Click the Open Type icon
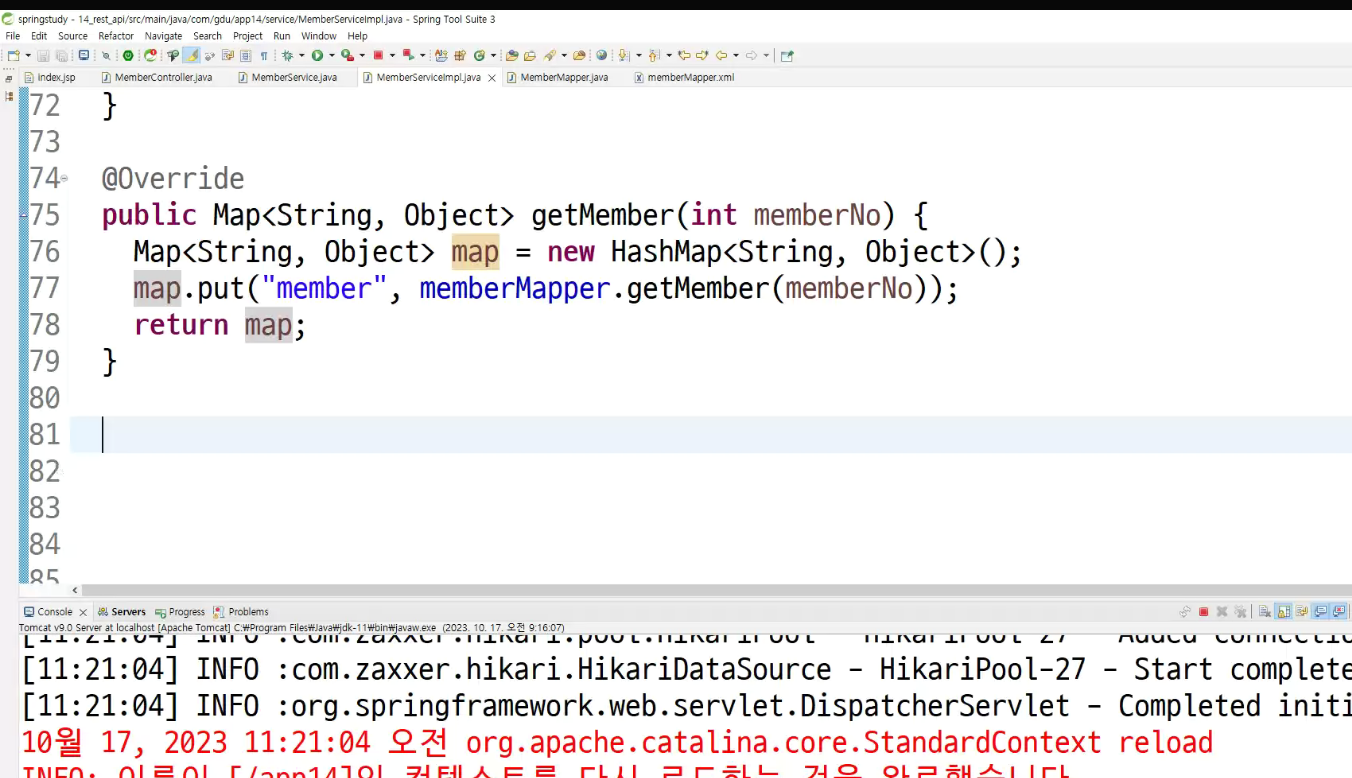1352x778 pixels. point(511,55)
